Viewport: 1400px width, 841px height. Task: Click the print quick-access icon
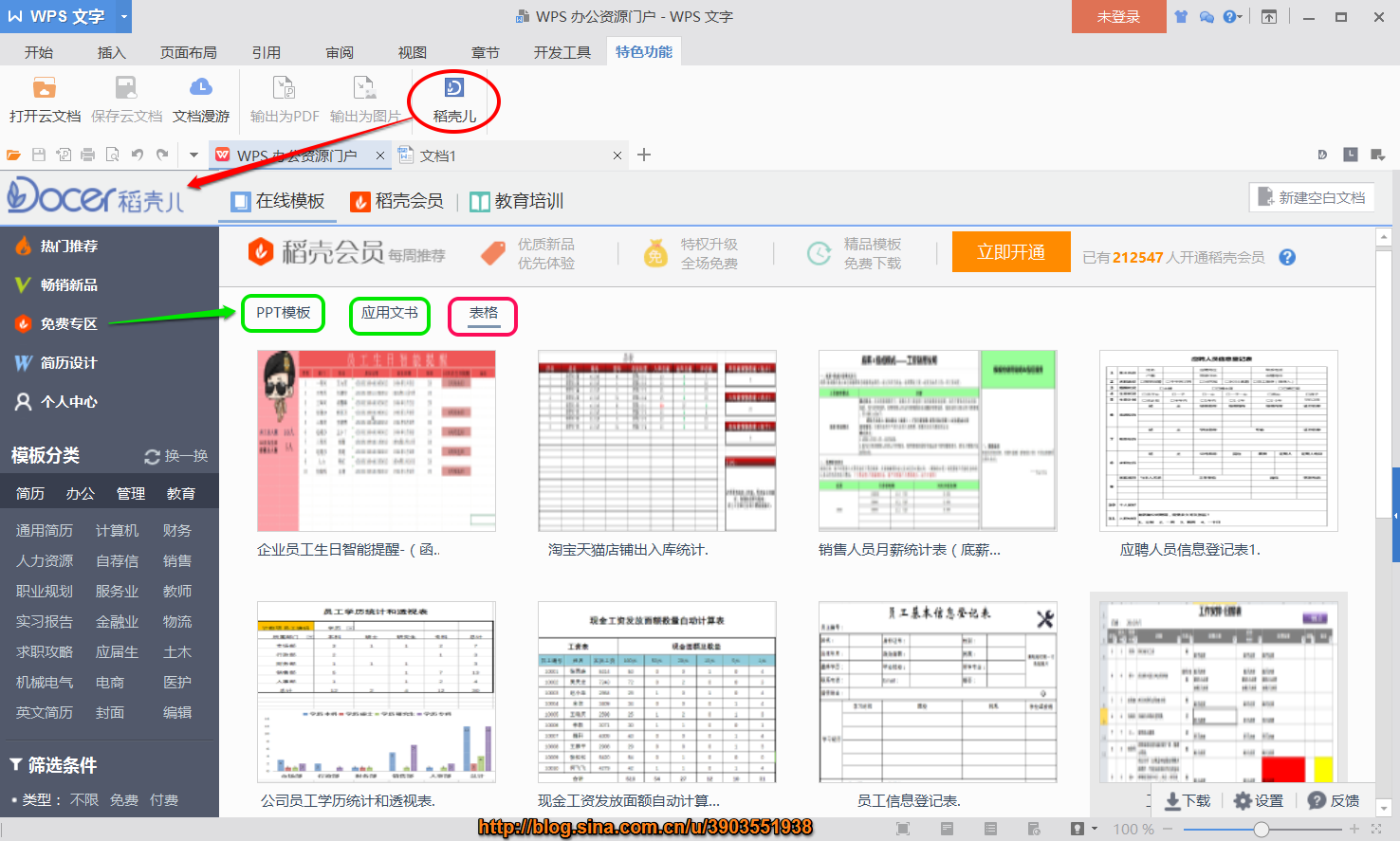coord(88,155)
